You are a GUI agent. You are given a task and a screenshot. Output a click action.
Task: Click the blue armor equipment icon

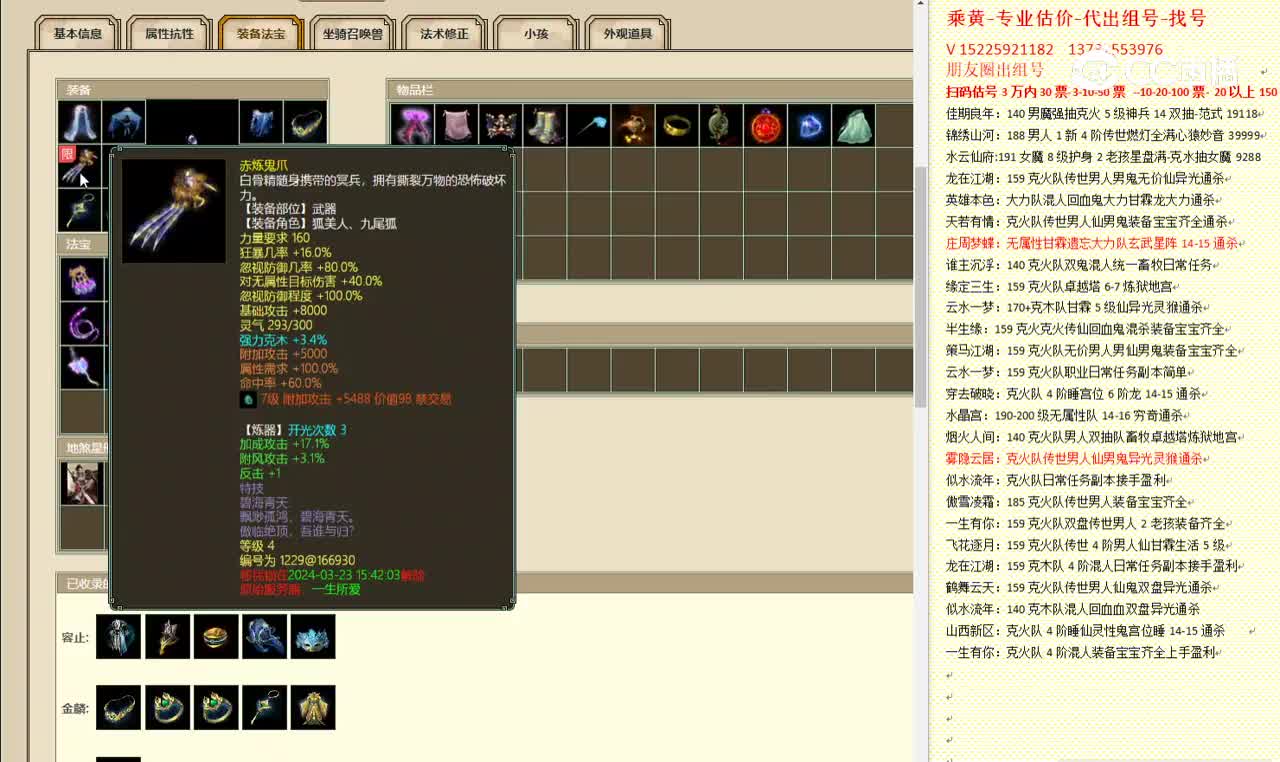click(260, 122)
